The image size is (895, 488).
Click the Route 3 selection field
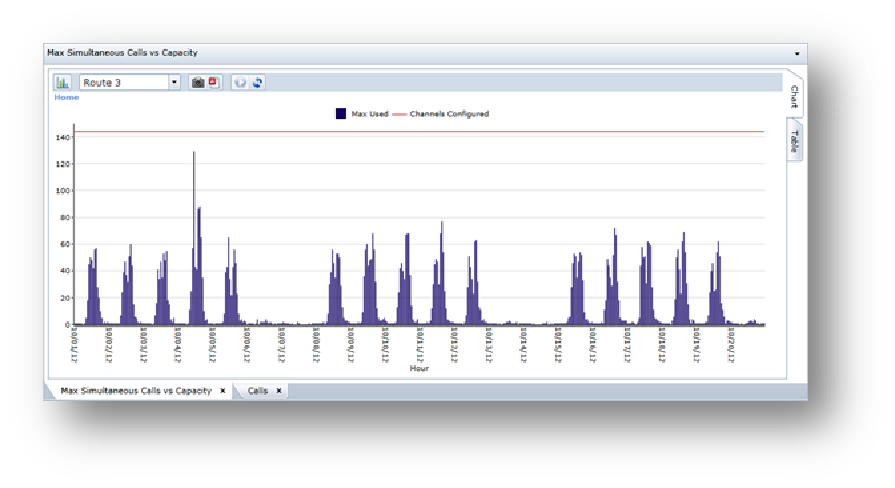124,83
